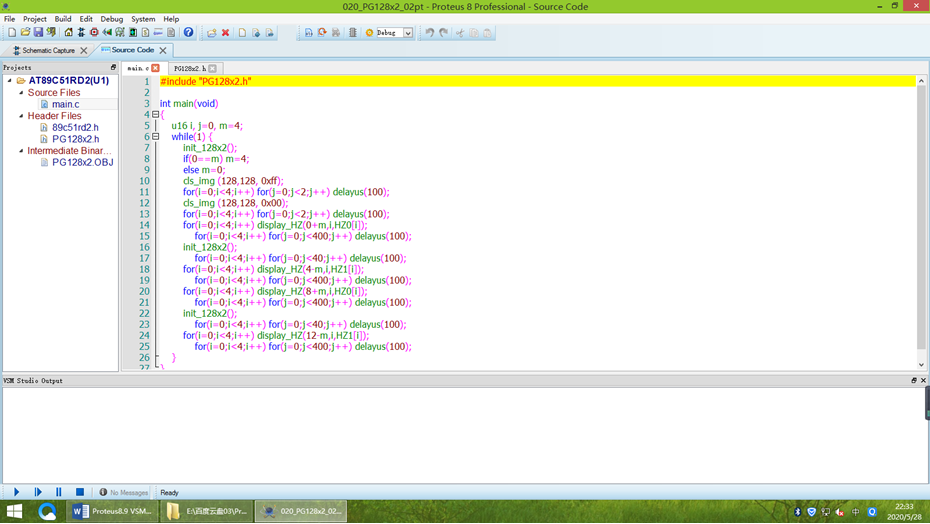The width and height of the screenshot is (930, 524).
Task: Click the New File toolbar icon
Action: point(242,33)
